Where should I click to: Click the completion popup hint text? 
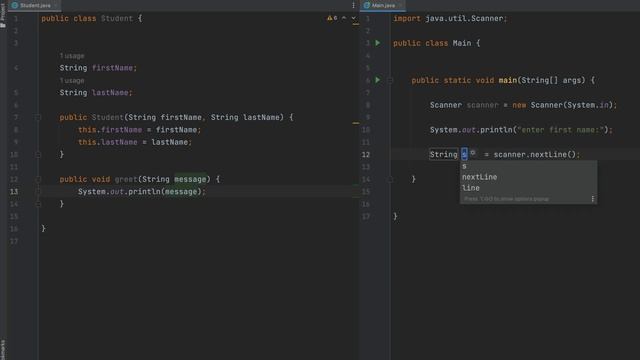click(507, 199)
